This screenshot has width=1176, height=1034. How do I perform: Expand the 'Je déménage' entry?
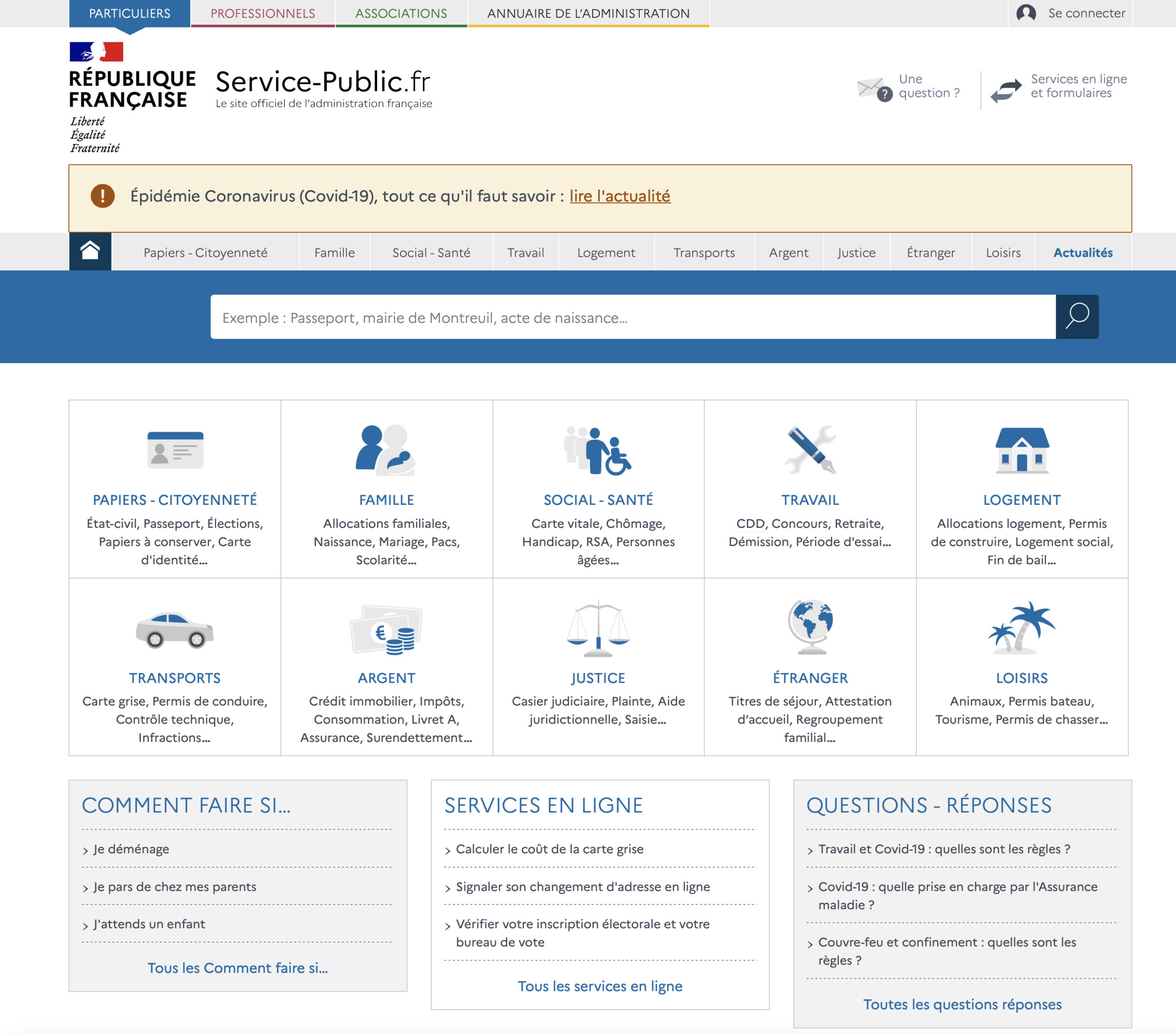click(x=131, y=849)
